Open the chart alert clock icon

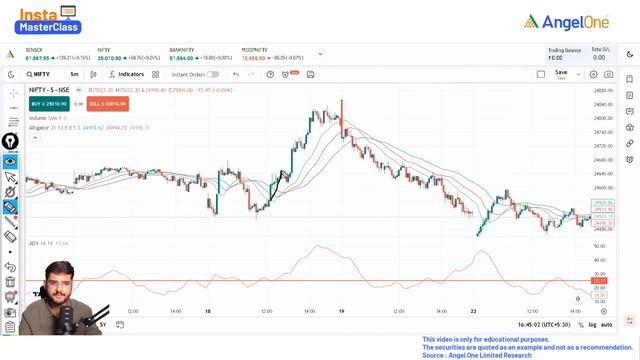[x=285, y=74]
